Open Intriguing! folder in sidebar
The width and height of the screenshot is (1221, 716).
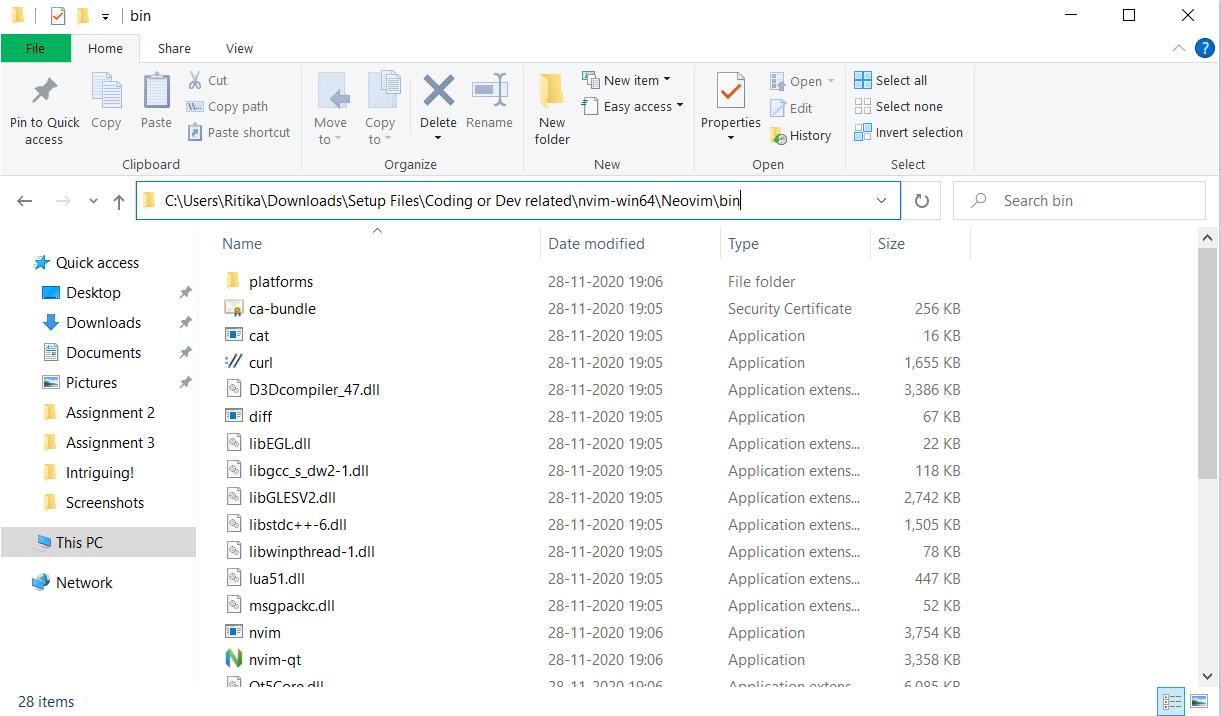(99, 472)
